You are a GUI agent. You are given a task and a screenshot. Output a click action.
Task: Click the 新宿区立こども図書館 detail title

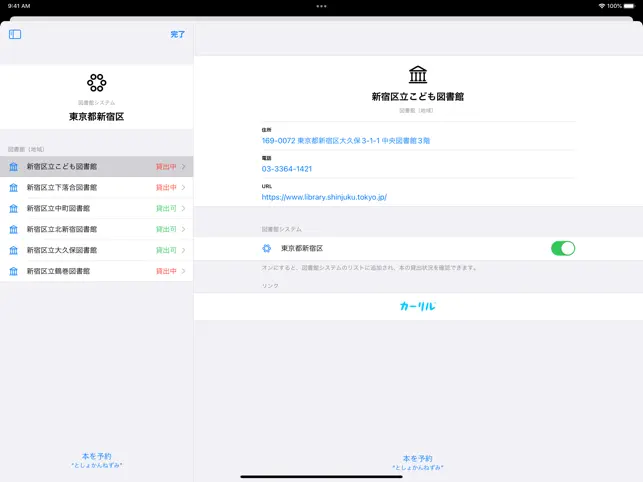click(418, 97)
